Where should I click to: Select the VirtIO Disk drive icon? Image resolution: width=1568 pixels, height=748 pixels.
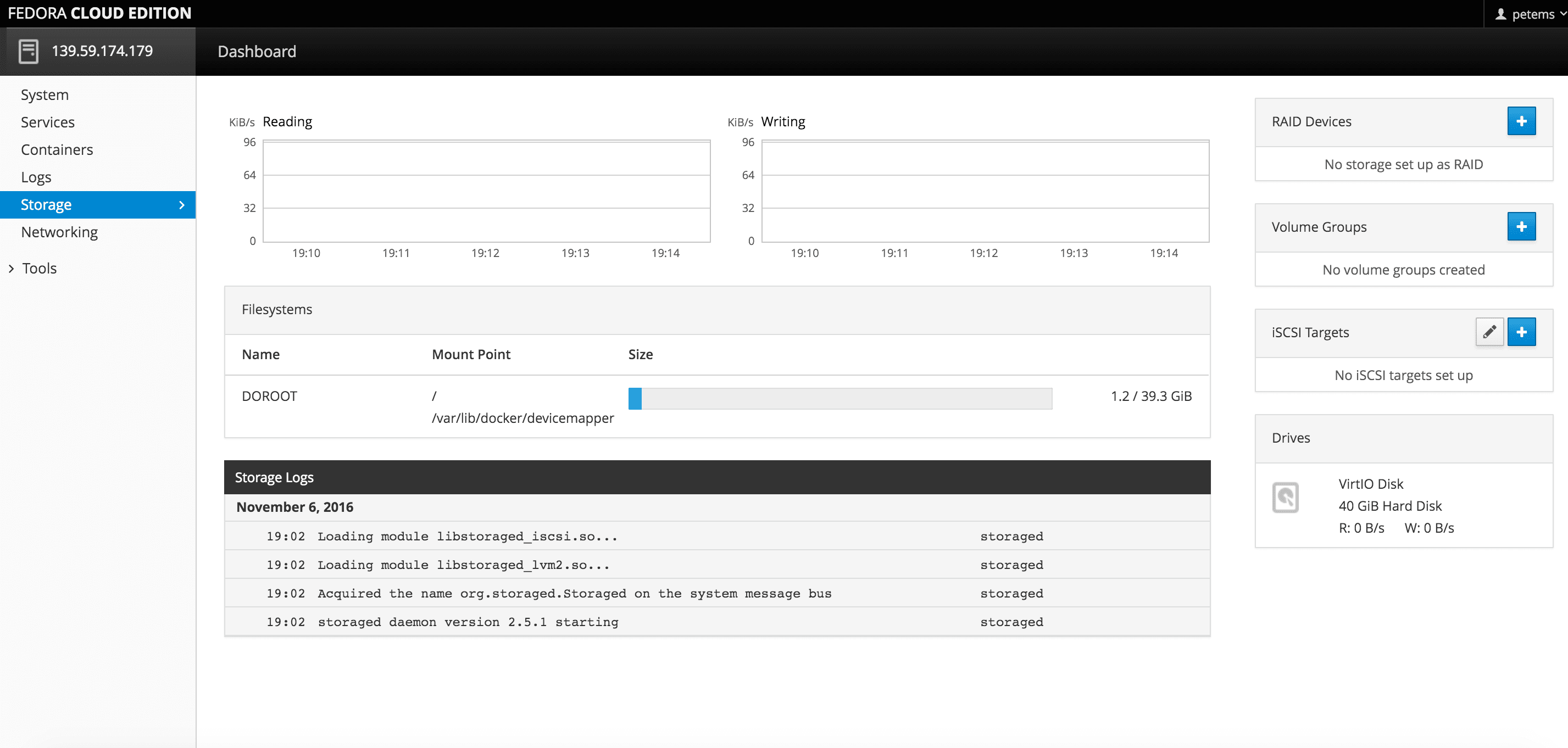(1286, 498)
